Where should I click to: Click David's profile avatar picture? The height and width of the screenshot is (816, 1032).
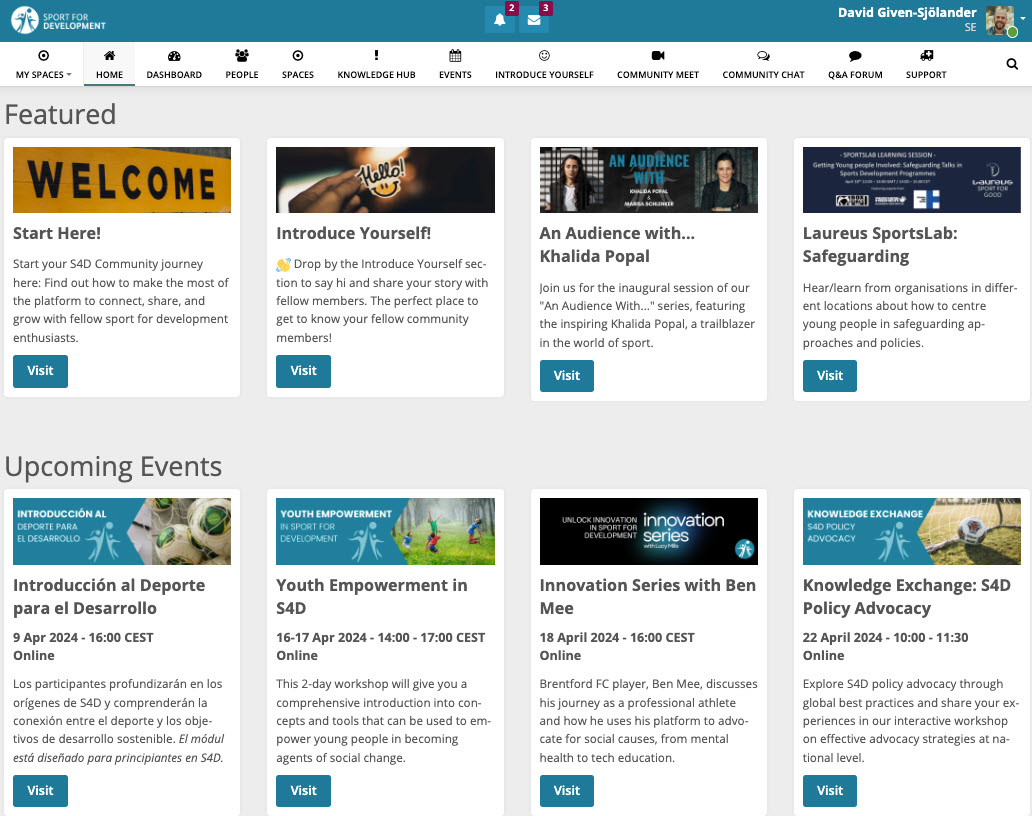[x=1000, y=20]
